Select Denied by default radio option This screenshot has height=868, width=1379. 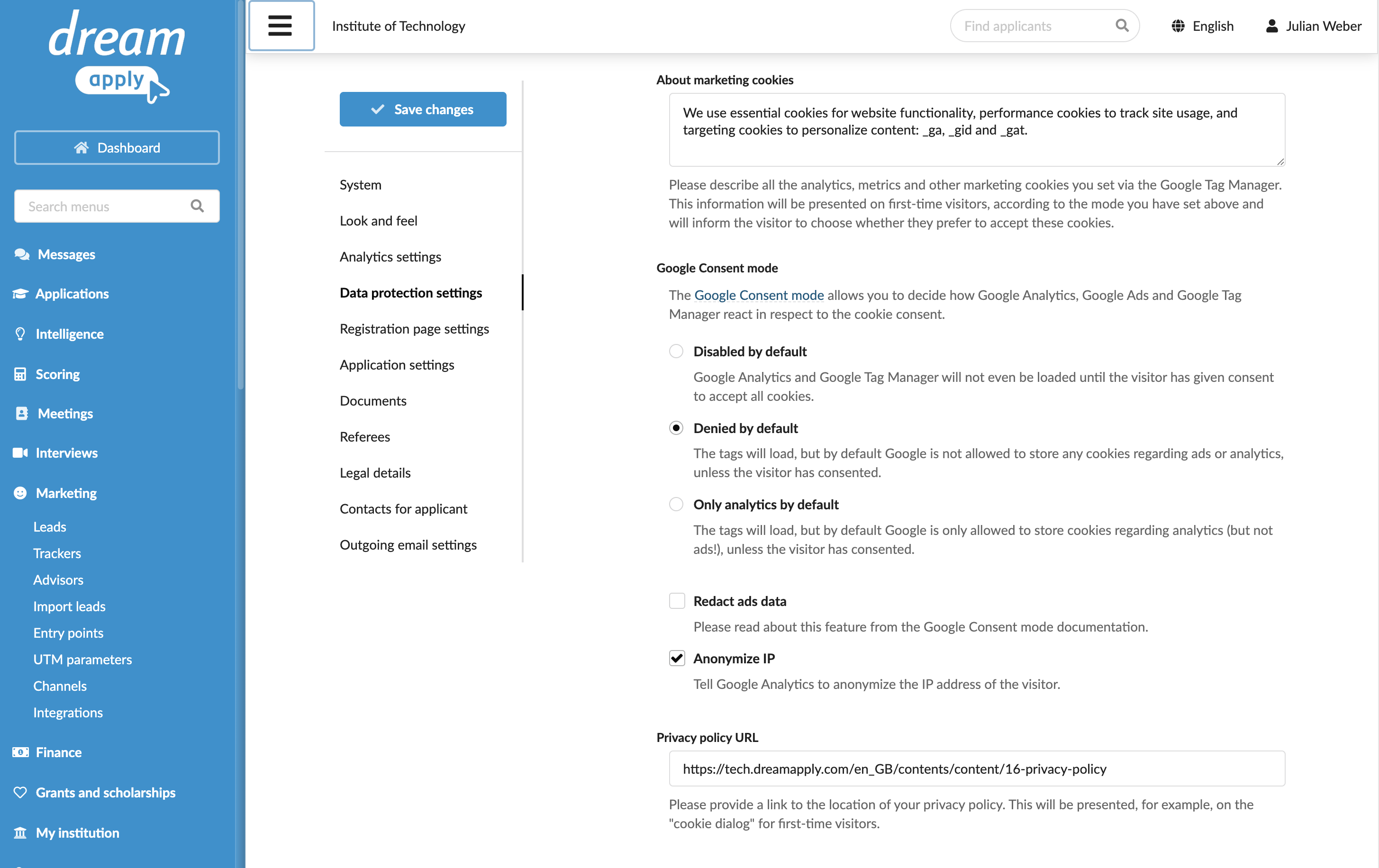[676, 428]
